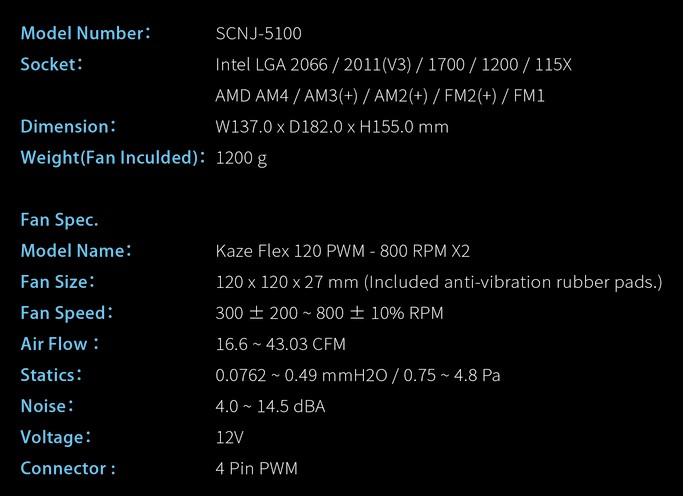Click the Weight(Fan Inculded) label
Viewport: 683px width, 496px height.
click(x=113, y=158)
